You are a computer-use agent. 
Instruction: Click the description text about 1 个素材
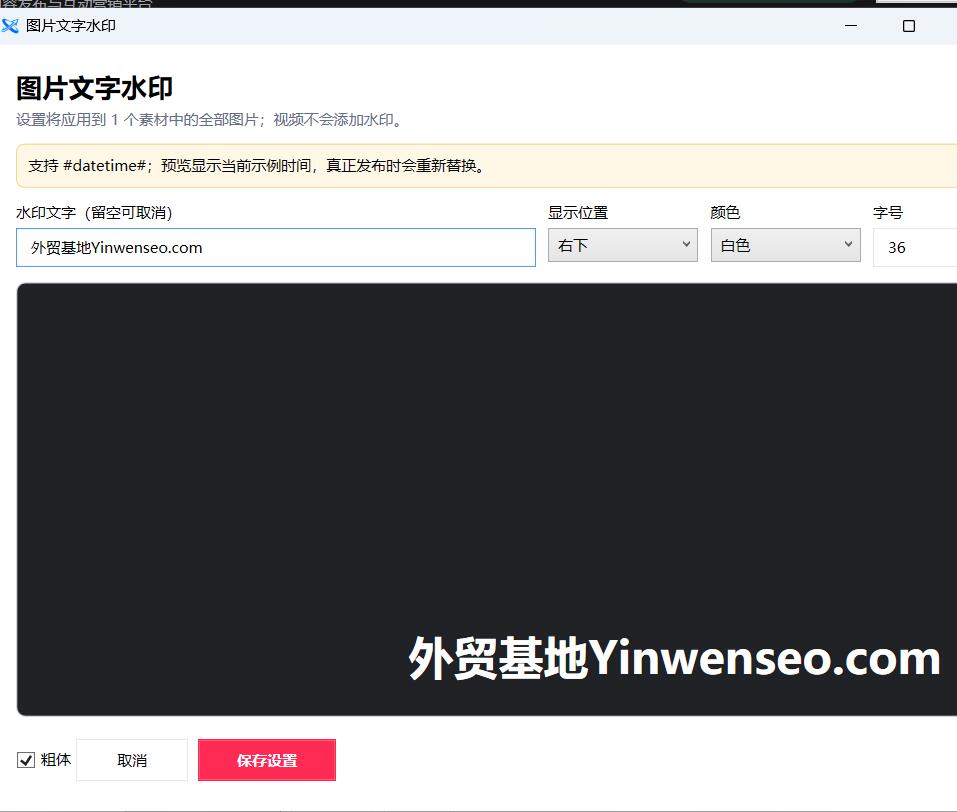tap(209, 120)
